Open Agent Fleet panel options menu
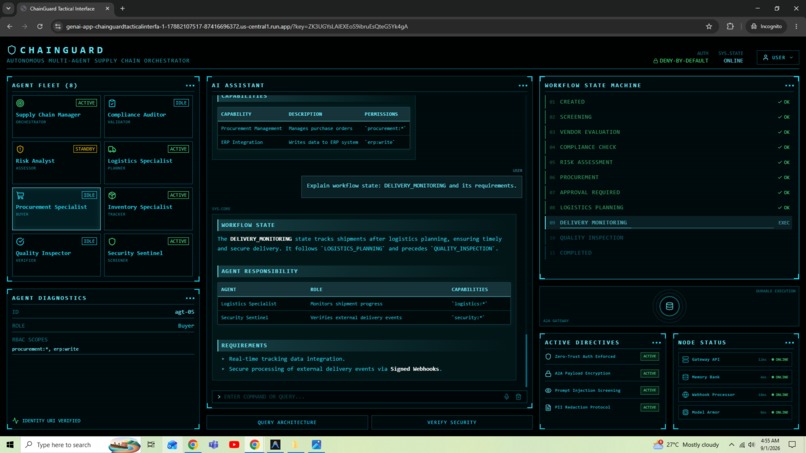The height and width of the screenshot is (453, 806). [x=190, y=85]
